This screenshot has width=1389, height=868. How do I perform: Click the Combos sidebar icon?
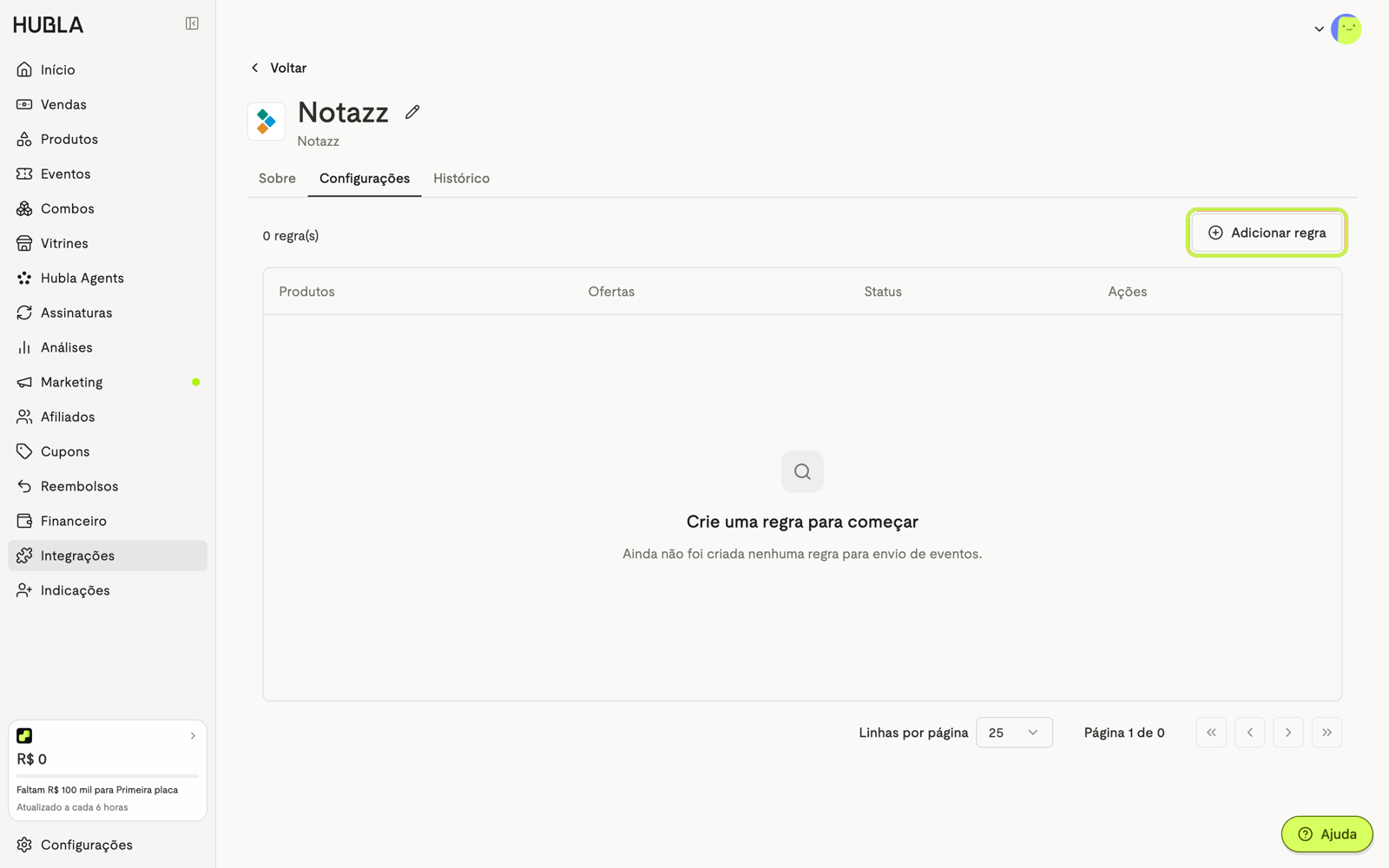point(24,208)
